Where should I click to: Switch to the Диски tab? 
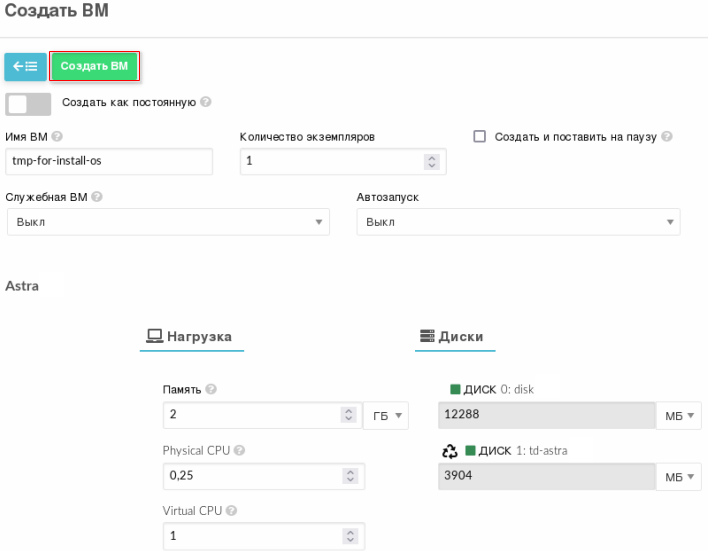456,337
